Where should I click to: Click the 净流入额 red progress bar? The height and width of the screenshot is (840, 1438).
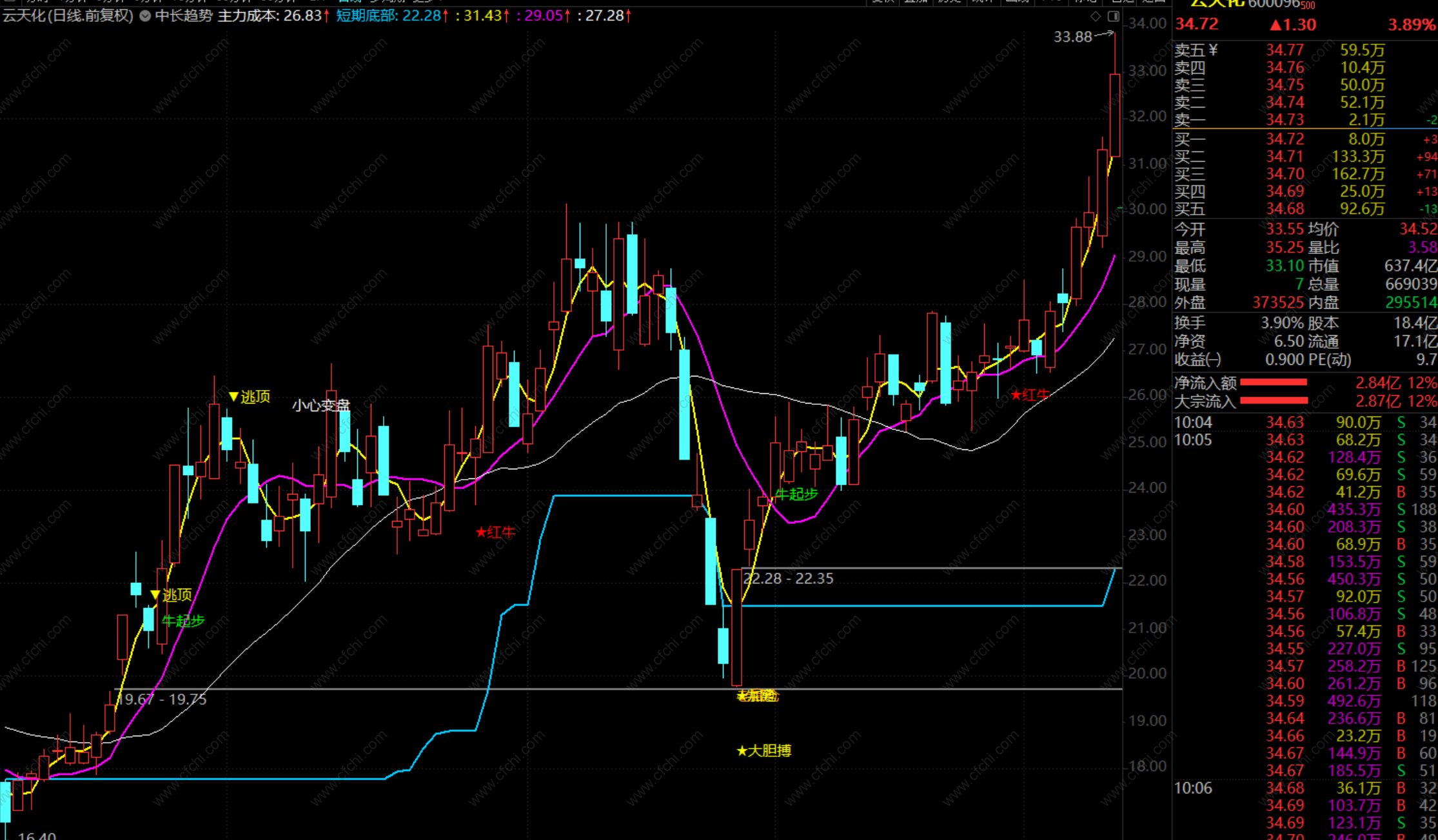(x=1274, y=383)
